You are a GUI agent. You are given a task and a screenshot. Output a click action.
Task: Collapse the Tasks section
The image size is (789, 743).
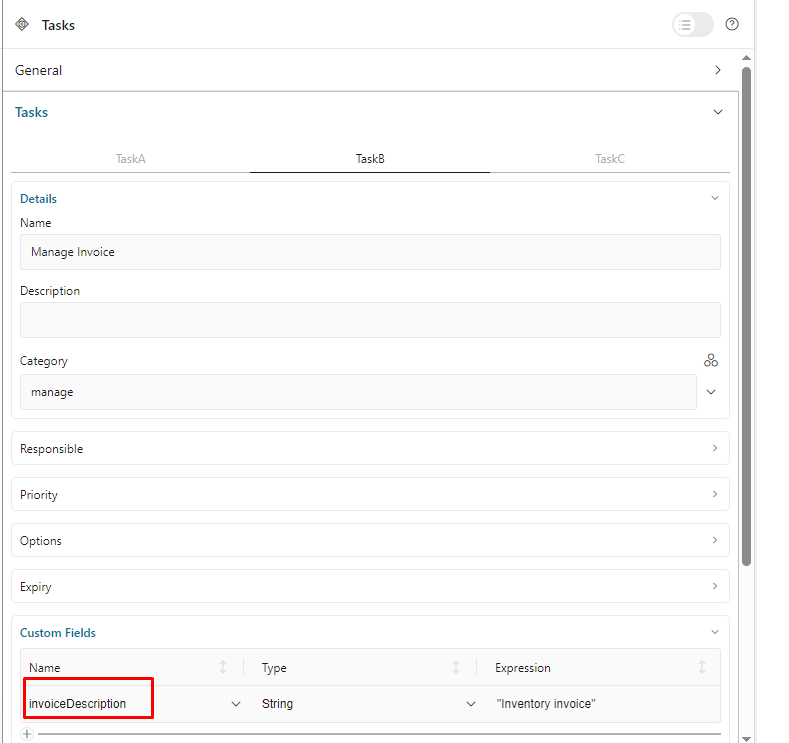(717, 112)
